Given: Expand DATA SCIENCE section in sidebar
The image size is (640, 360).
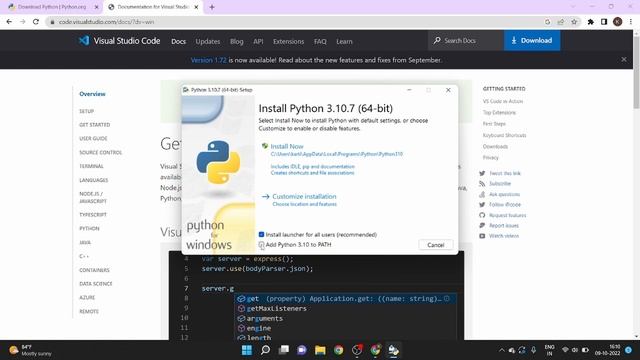Looking at the screenshot, I should click(96, 284).
